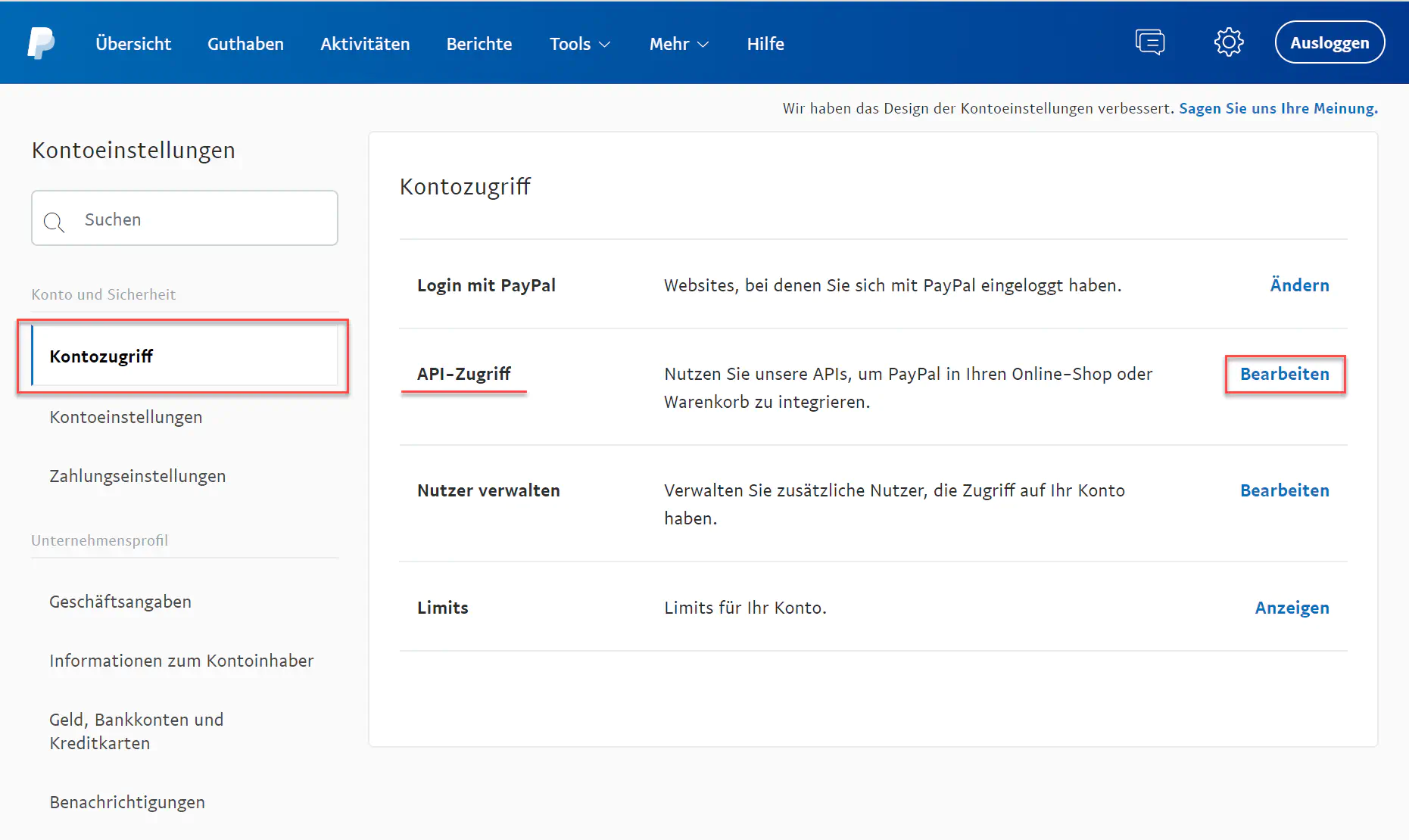Click Anzeigen for Limits
This screenshot has height=840, width=1409.
(x=1292, y=608)
